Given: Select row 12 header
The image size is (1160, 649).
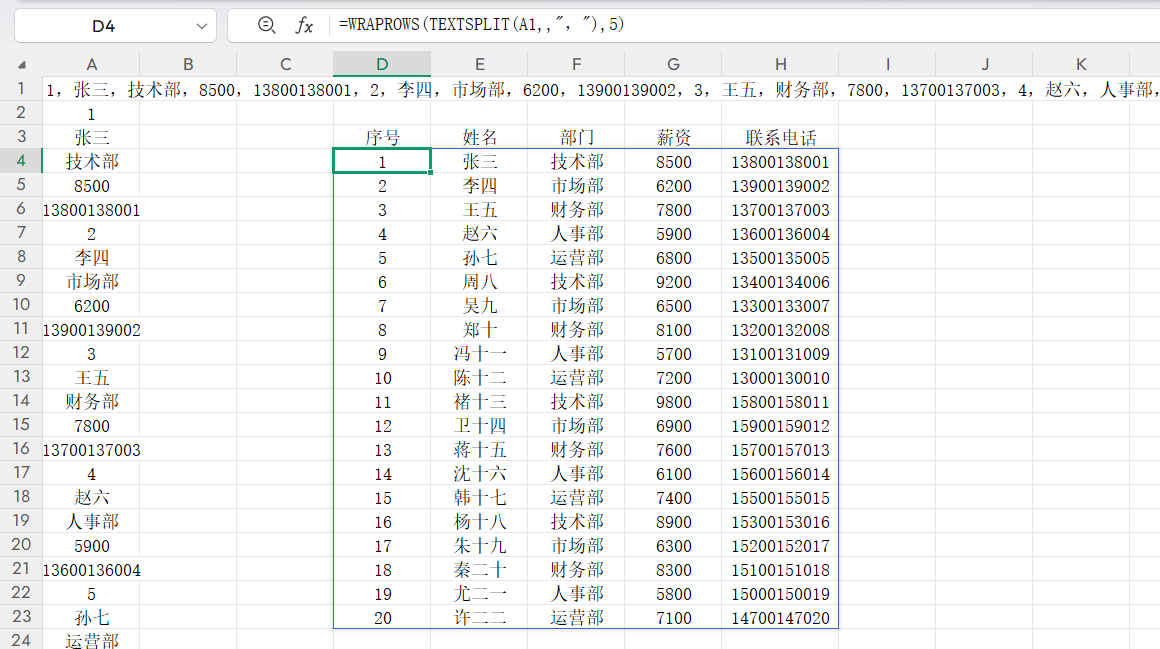Looking at the screenshot, I should click(x=21, y=354).
